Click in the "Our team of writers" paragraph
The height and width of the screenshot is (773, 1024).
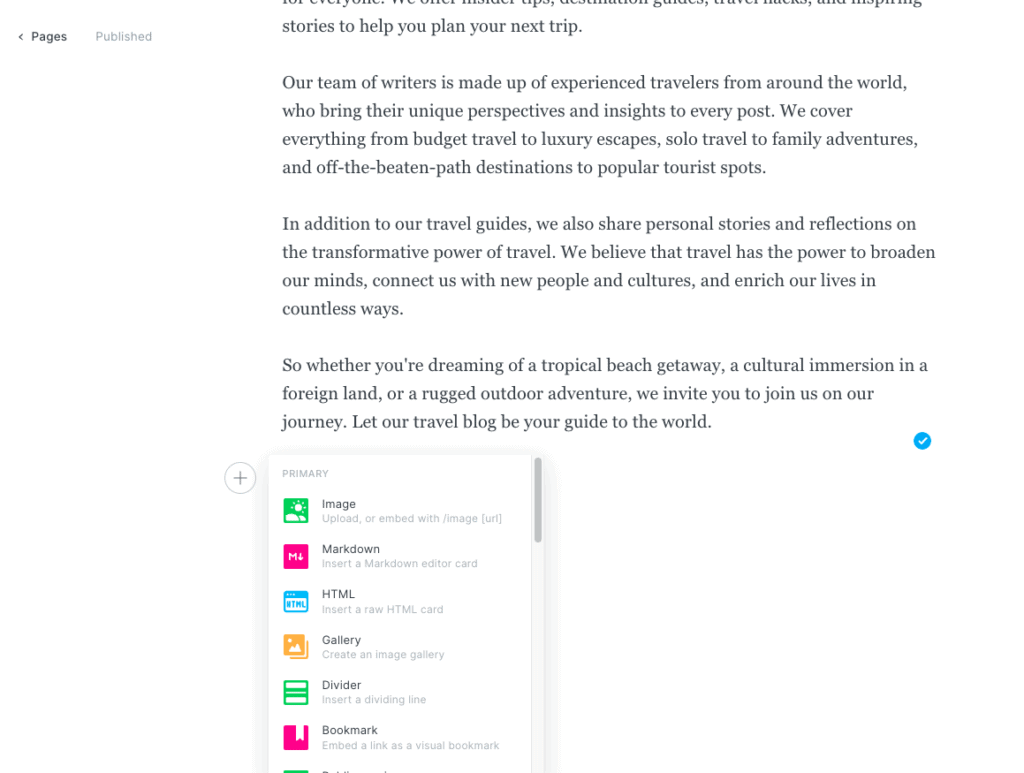(x=599, y=125)
